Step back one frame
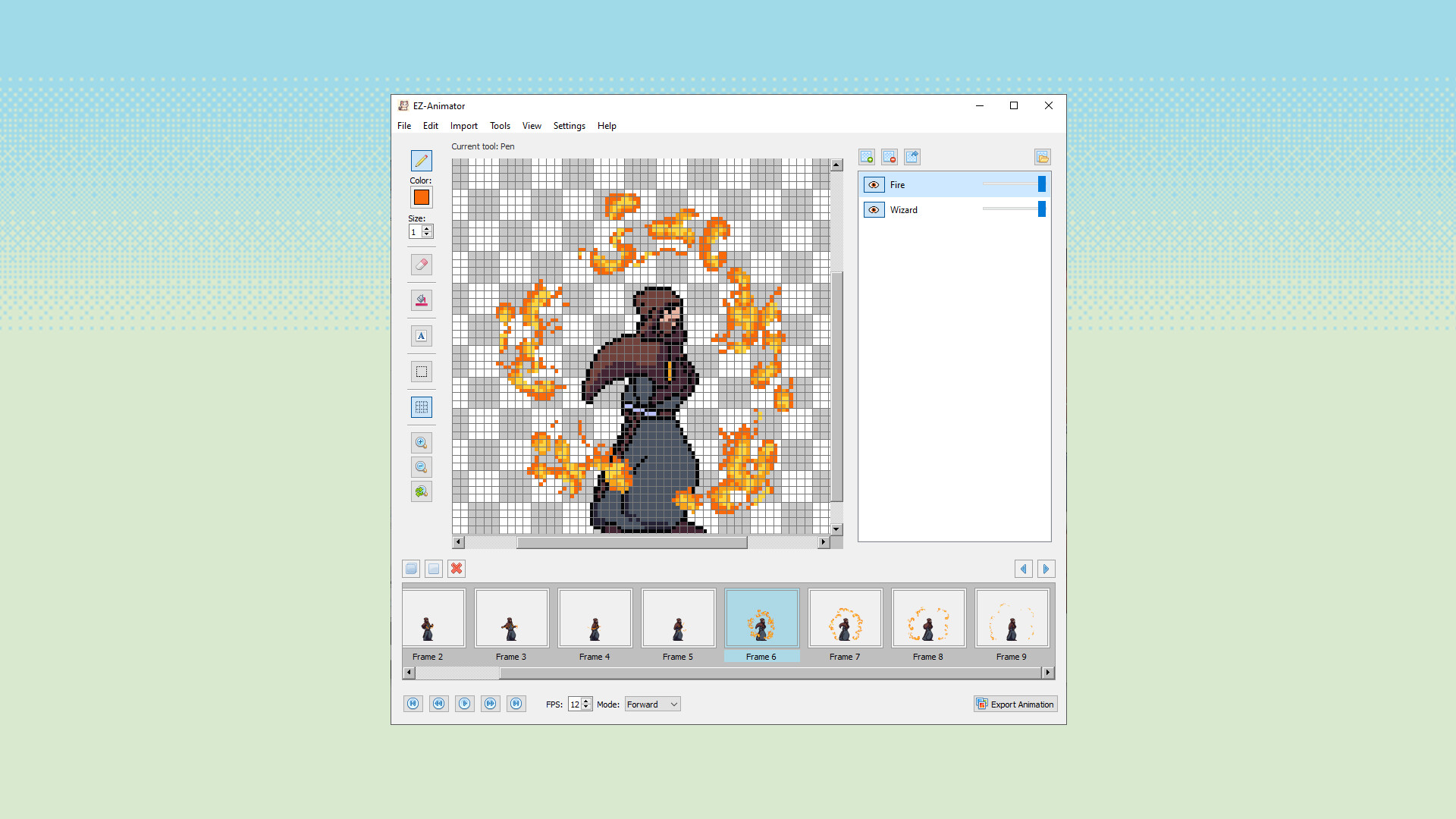 439,704
